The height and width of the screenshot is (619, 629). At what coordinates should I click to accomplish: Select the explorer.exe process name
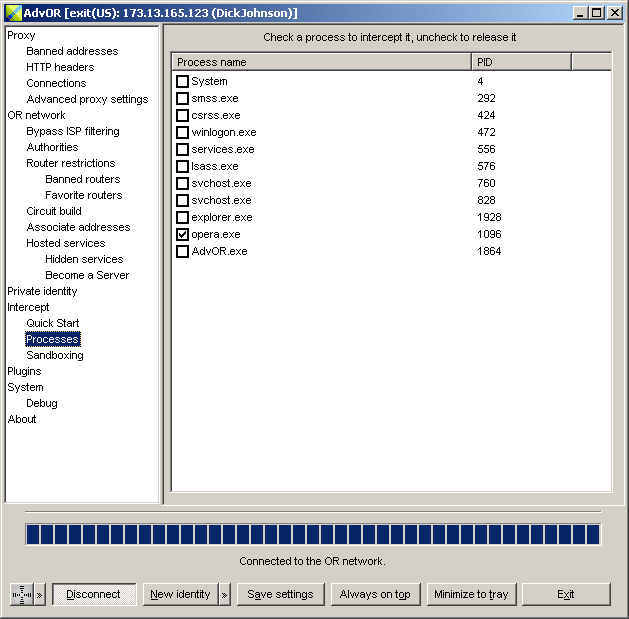(222, 217)
